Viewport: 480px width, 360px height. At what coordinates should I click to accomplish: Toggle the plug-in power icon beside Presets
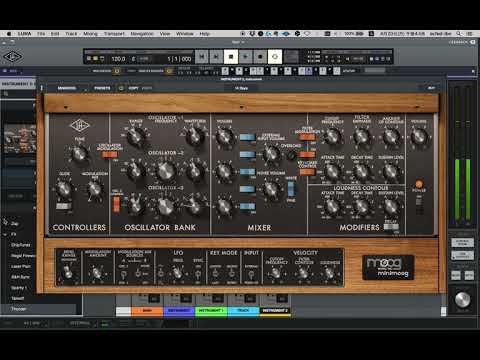click(x=121, y=88)
